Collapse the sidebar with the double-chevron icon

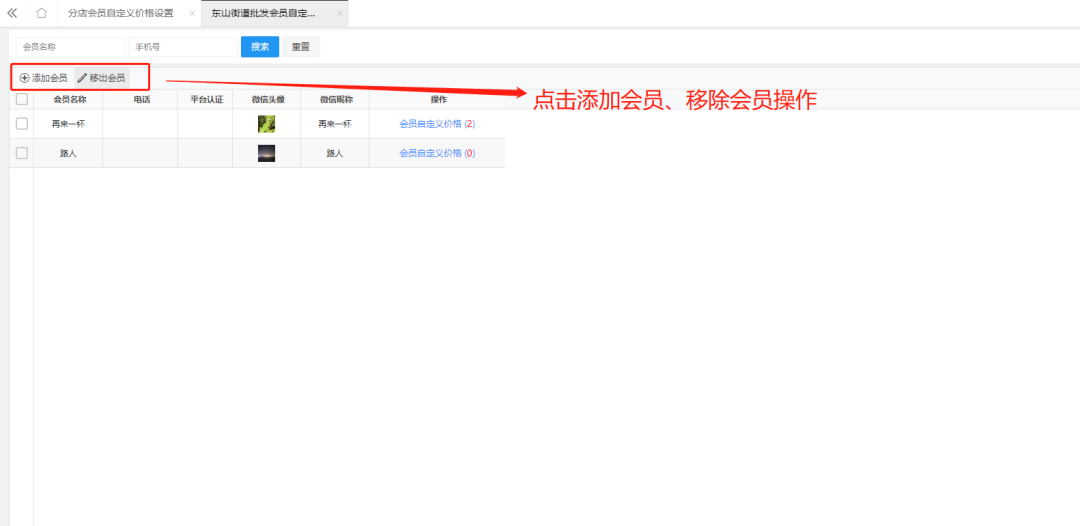pyautogui.click(x=12, y=13)
